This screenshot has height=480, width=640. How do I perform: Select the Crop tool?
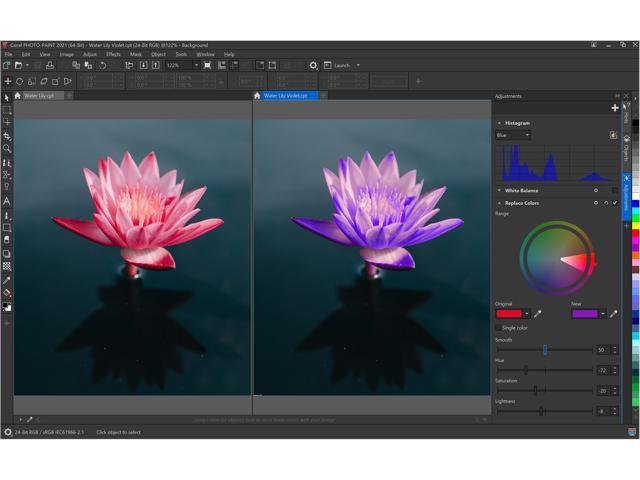coord(7,135)
